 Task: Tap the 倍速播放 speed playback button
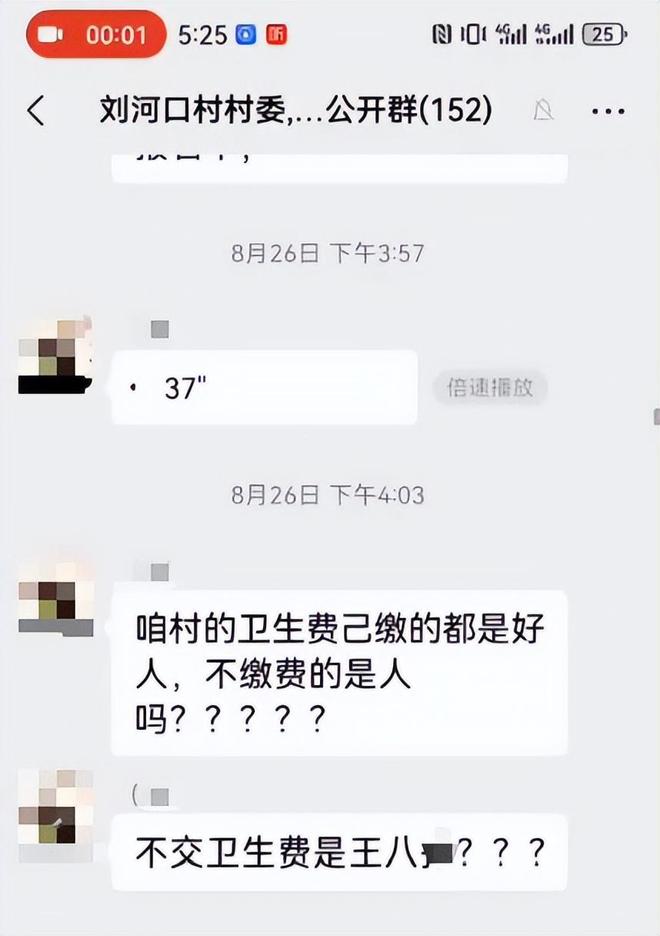click(490, 388)
